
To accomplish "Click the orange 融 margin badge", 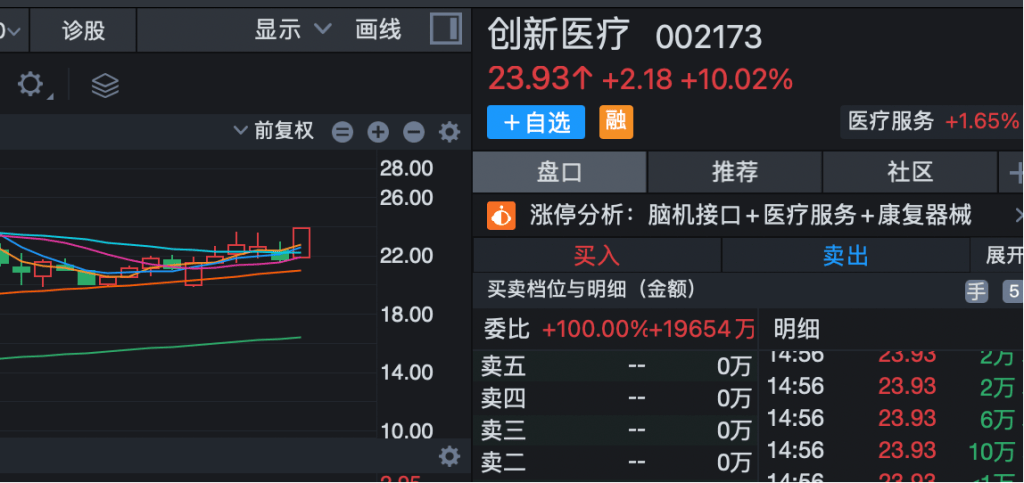I will (616, 122).
